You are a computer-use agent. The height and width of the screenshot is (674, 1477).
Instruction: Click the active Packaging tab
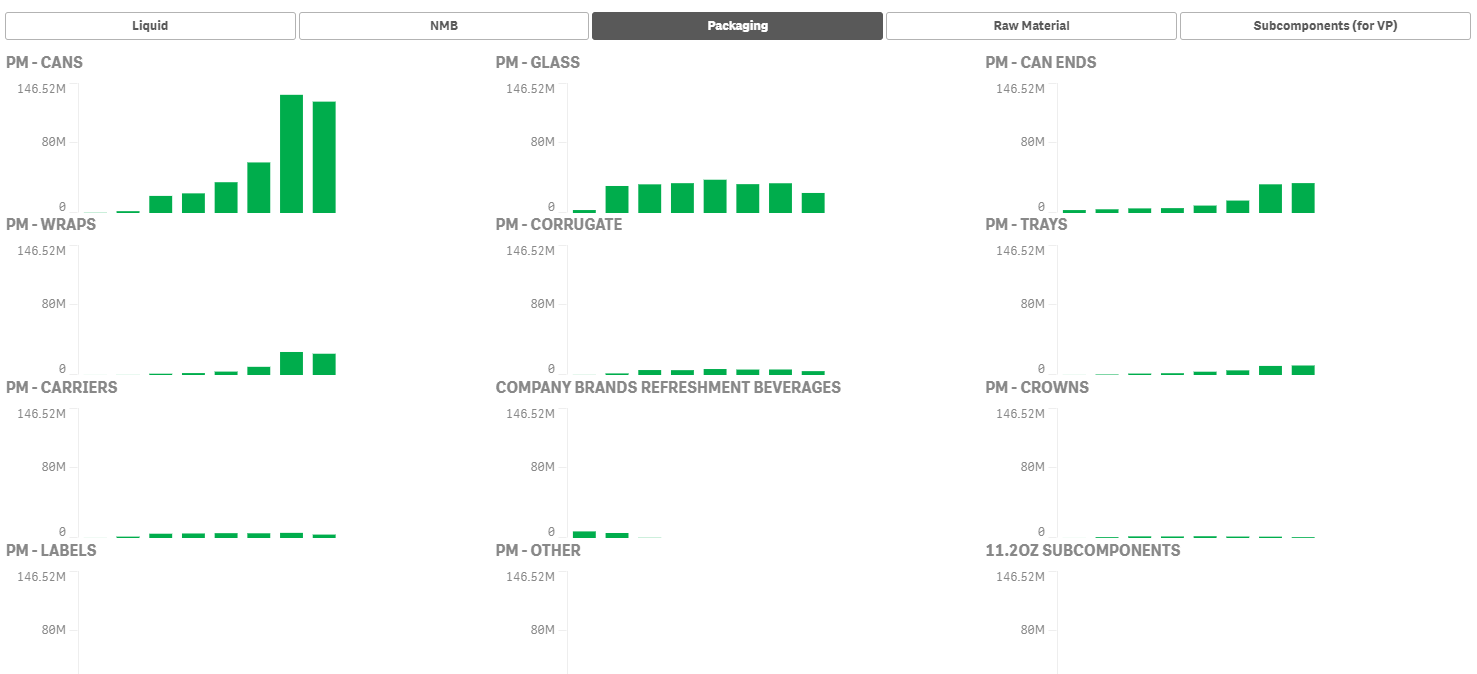[x=737, y=24]
